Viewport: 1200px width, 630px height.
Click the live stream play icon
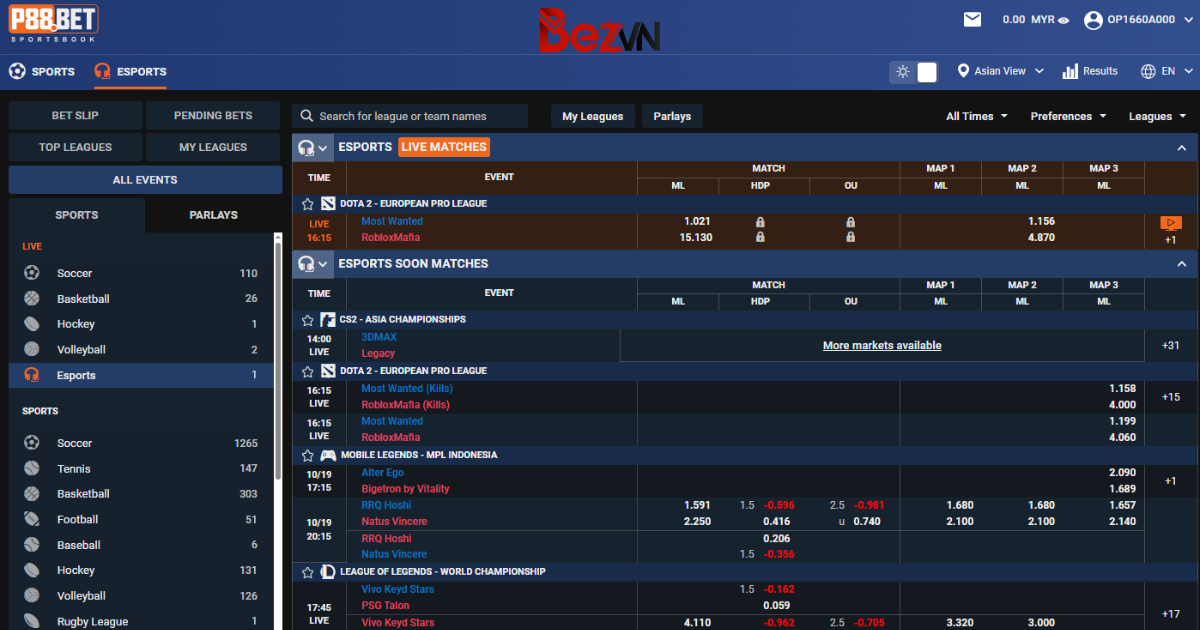click(1170, 223)
